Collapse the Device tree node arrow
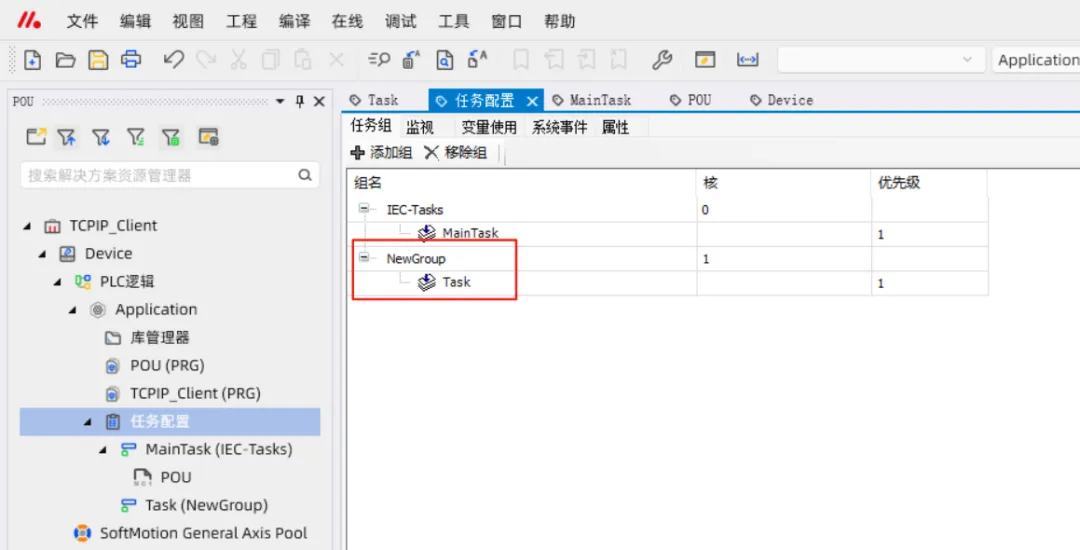This screenshot has height=550, width=1080. (x=42, y=254)
